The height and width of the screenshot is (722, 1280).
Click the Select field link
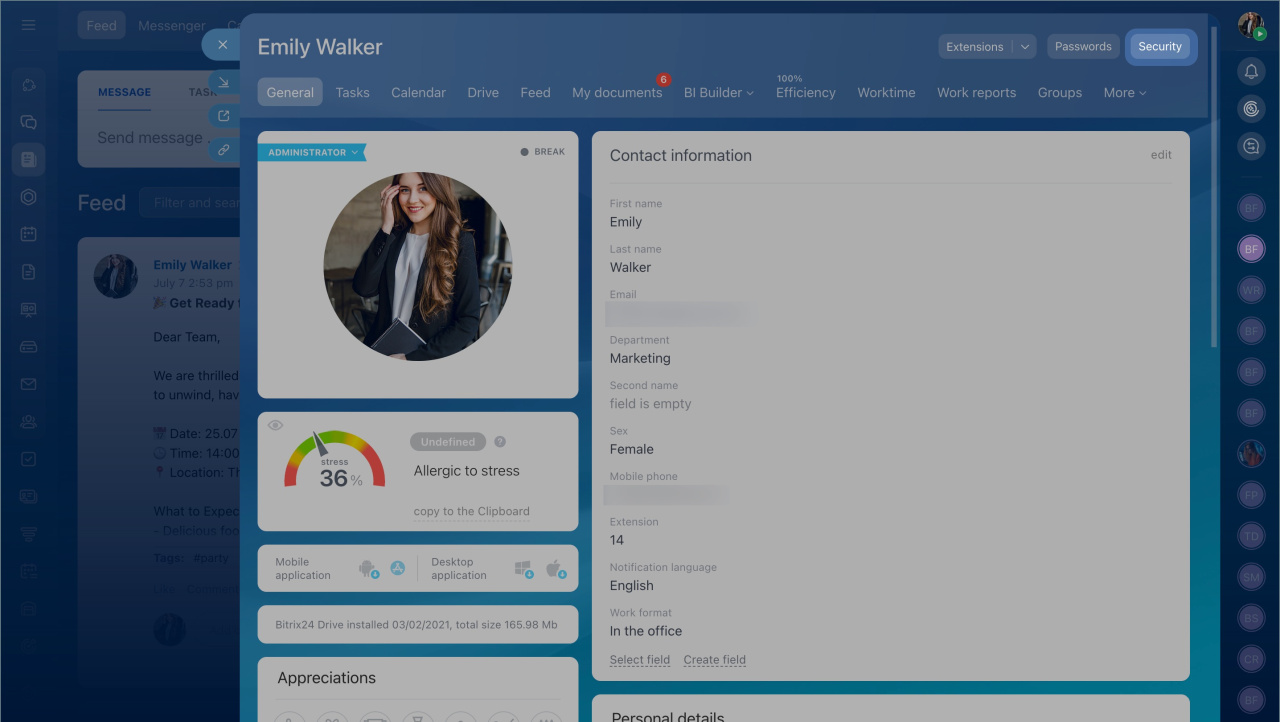(640, 660)
